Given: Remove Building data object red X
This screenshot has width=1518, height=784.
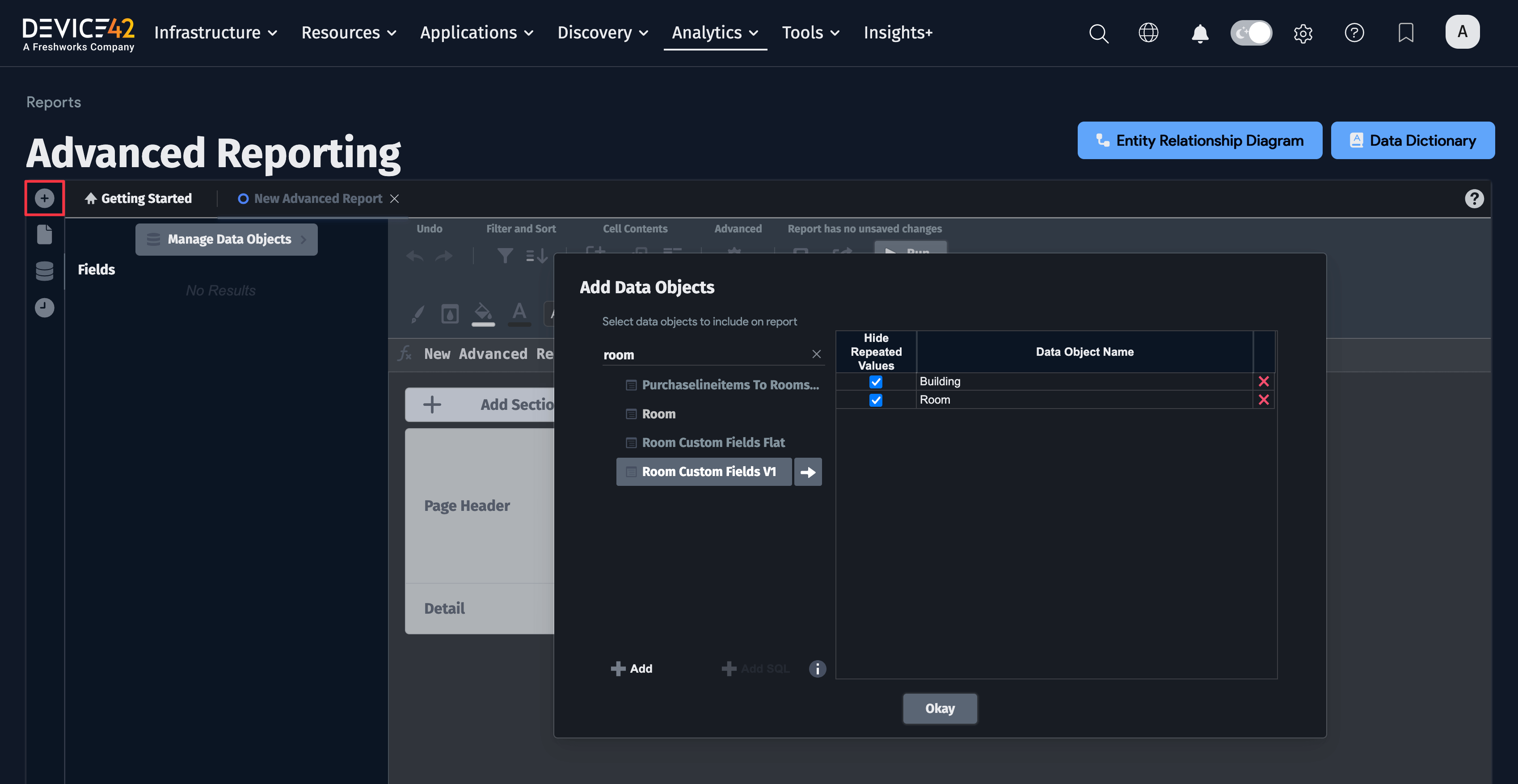Looking at the screenshot, I should click(x=1263, y=381).
